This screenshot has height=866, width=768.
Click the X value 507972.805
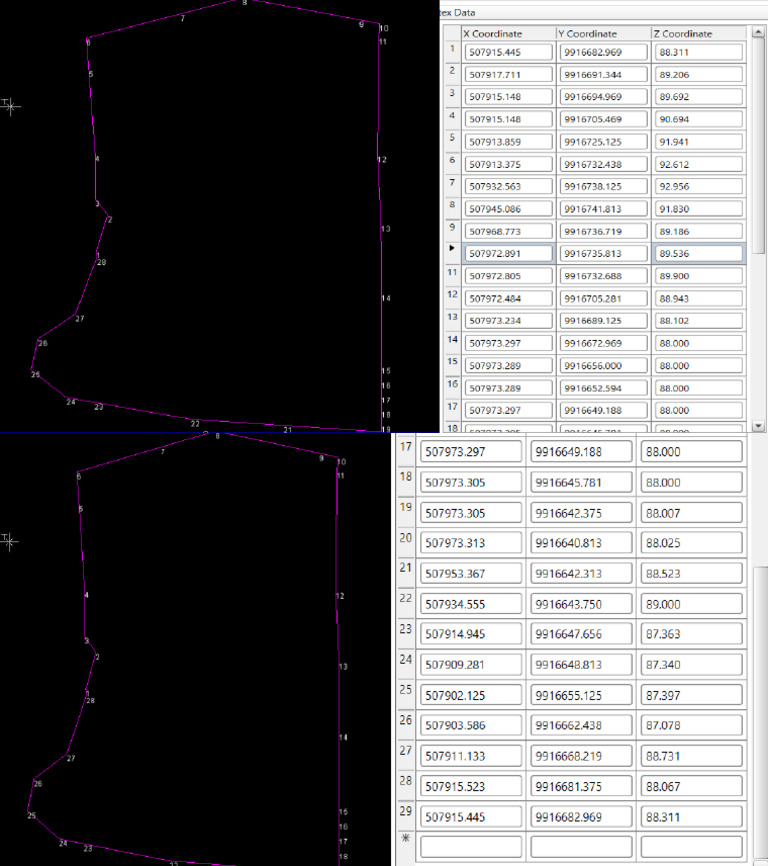tap(509, 276)
